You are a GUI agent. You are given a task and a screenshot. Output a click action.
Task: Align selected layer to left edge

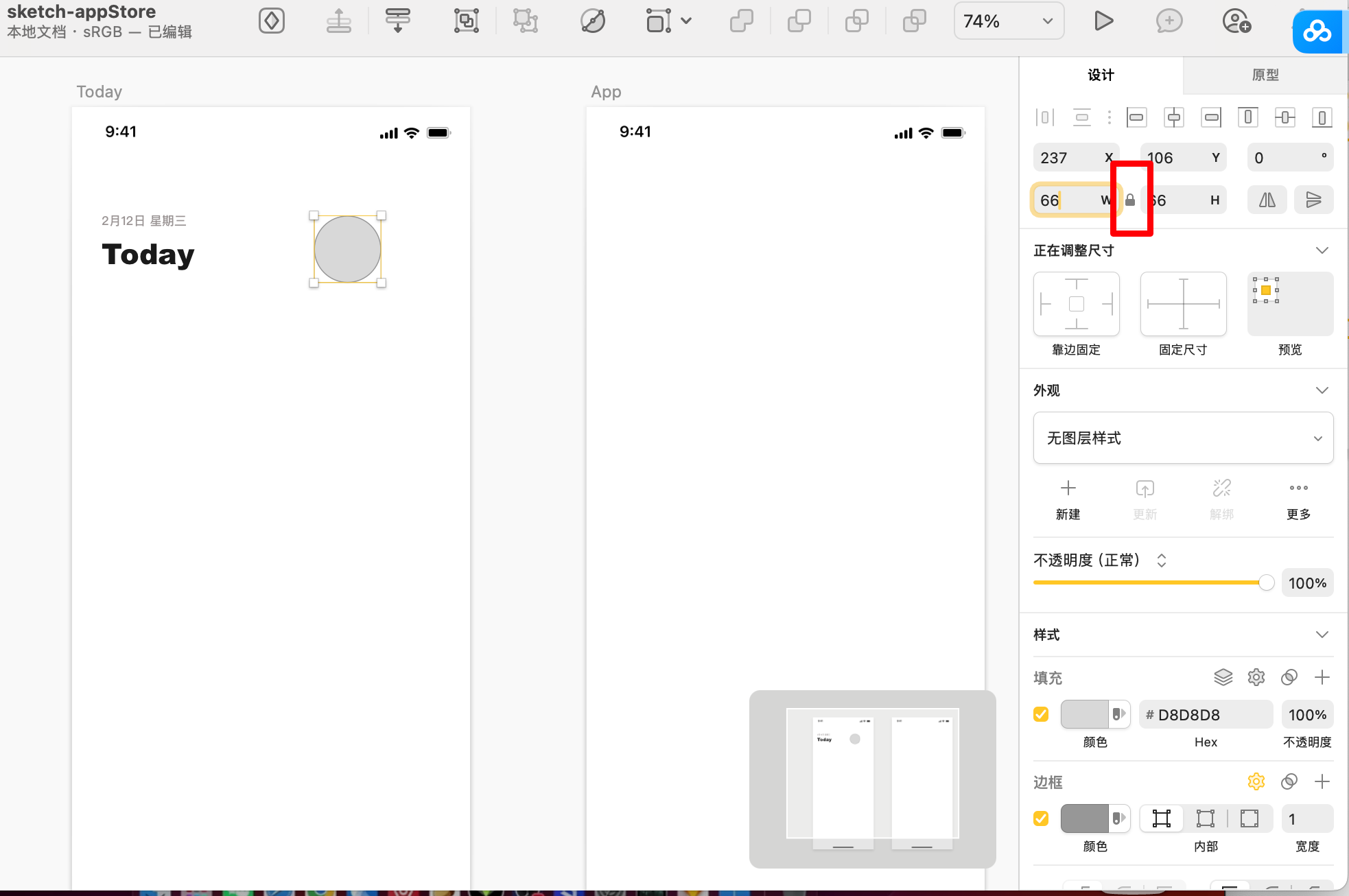1136,117
